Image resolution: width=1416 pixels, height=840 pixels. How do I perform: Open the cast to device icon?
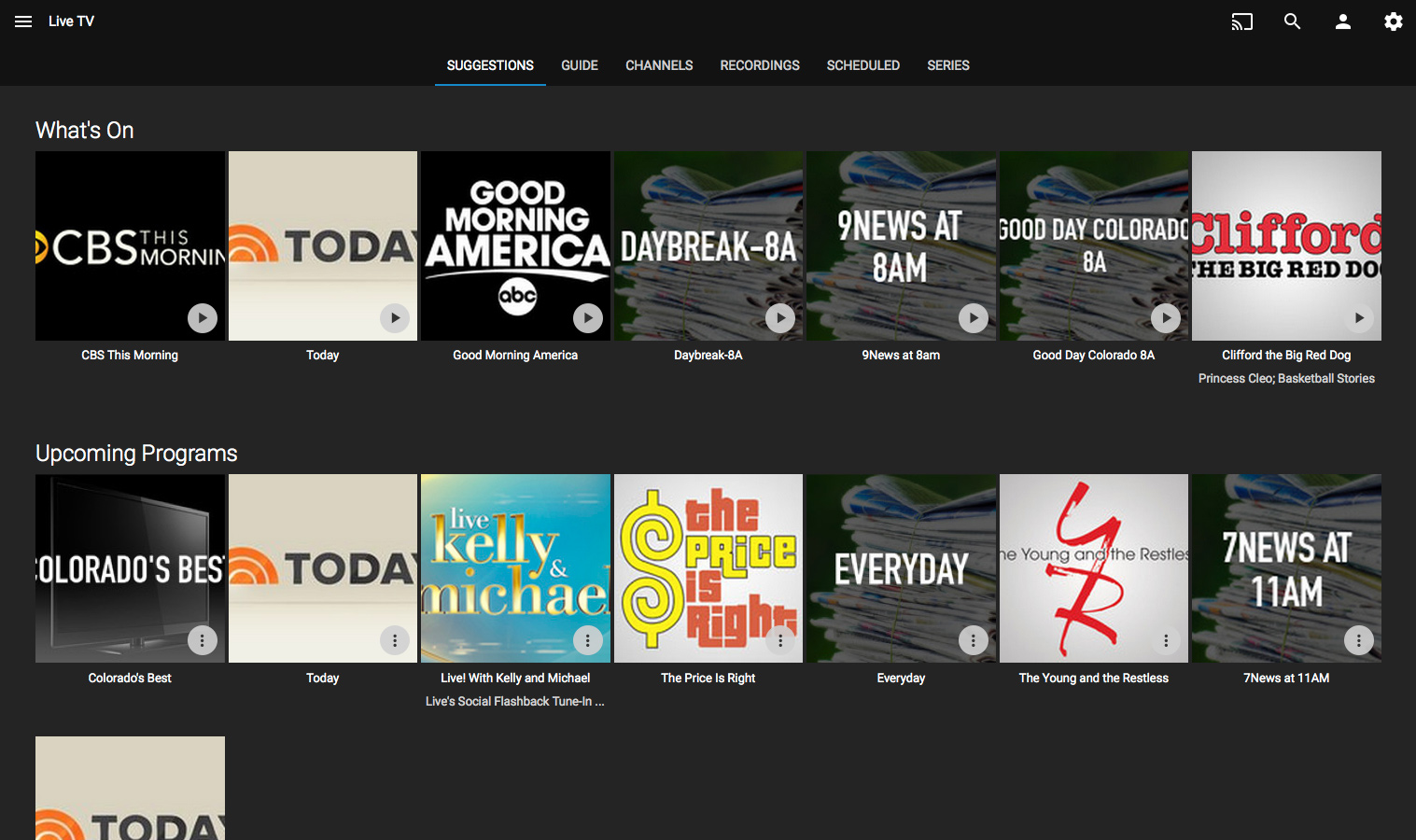point(1242,21)
